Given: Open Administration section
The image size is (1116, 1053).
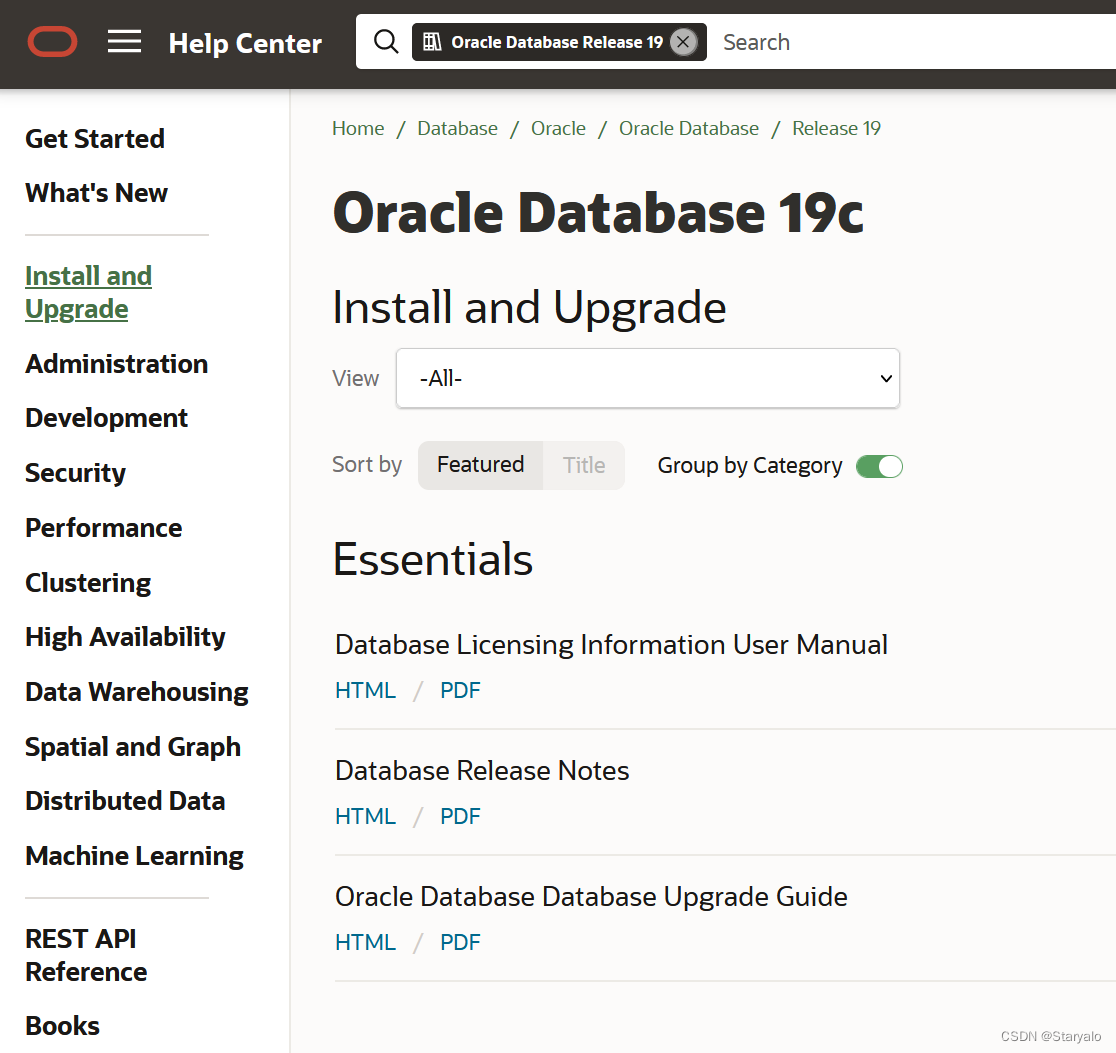Looking at the screenshot, I should coord(116,364).
